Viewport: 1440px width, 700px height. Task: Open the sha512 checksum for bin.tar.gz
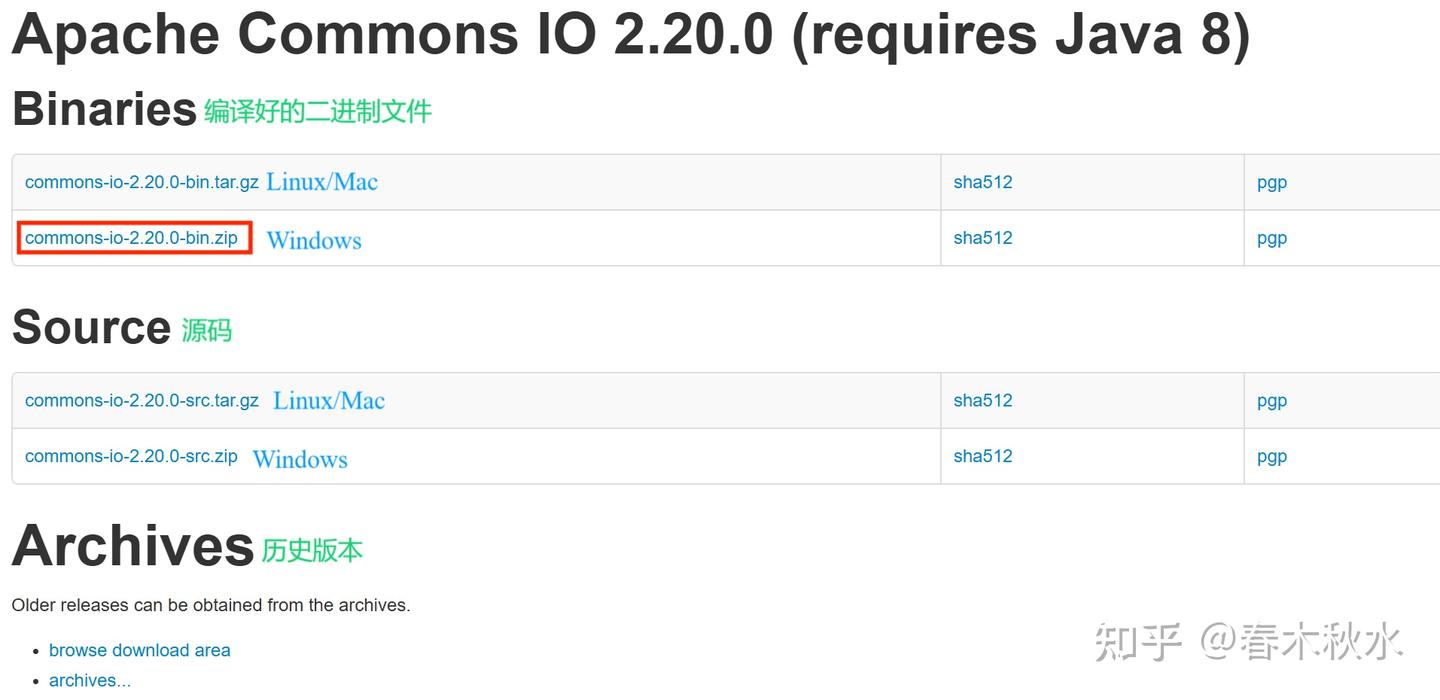click(982, 181)
